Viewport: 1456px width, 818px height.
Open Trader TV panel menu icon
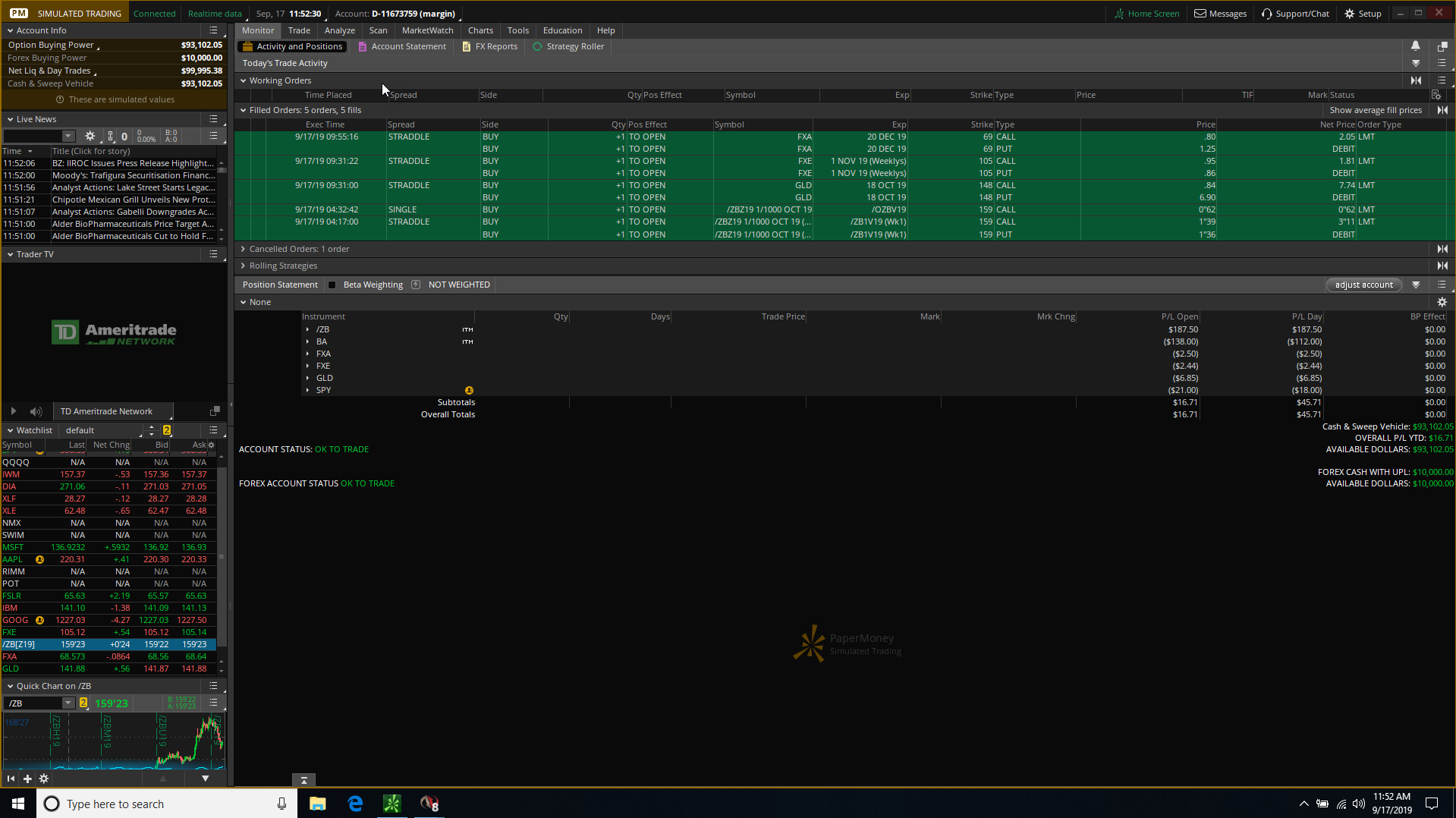213,254
